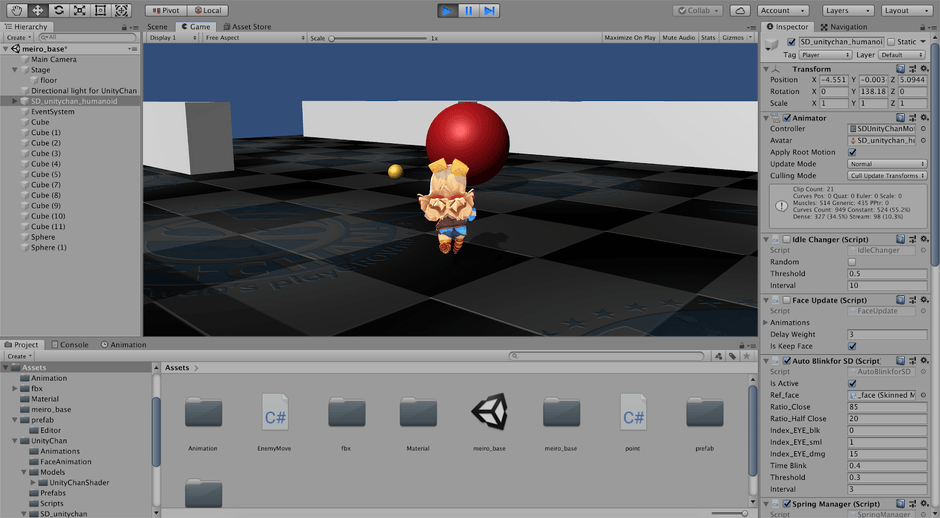Click the Play button
The width and height of the screenshot is (940, 518).
[447, 10]
